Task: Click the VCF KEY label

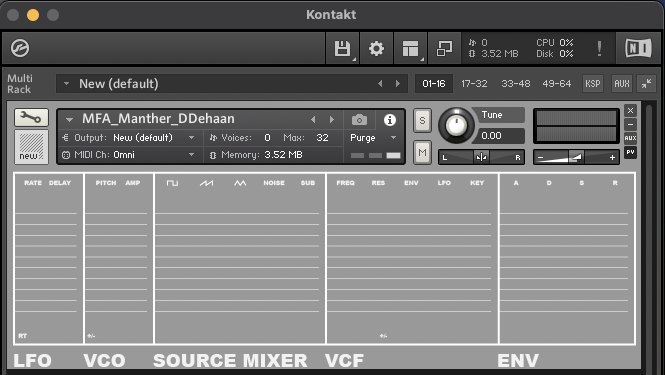Action: (x=477, y=183)
